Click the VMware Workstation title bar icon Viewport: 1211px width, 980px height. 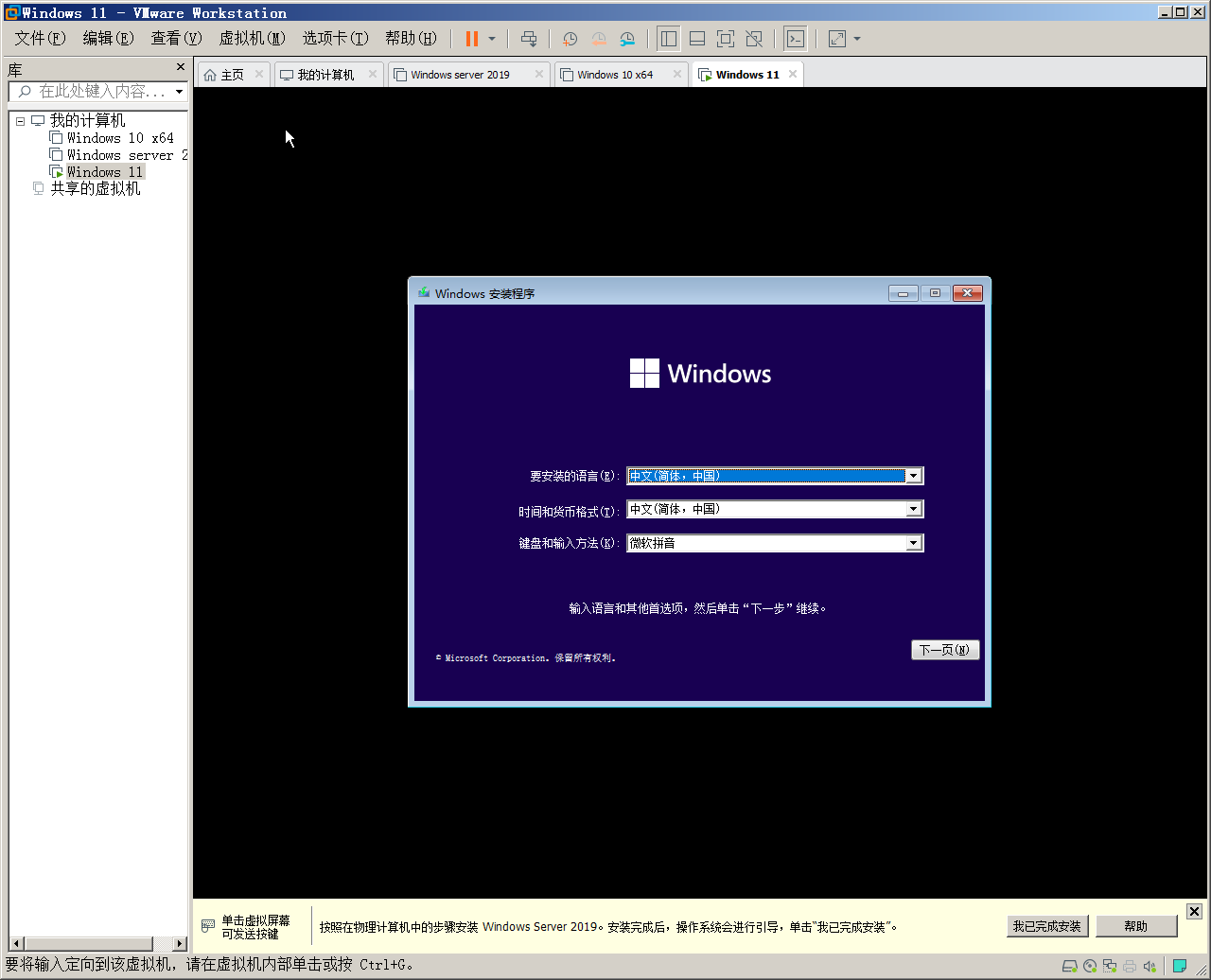click(x=11, y=12)
